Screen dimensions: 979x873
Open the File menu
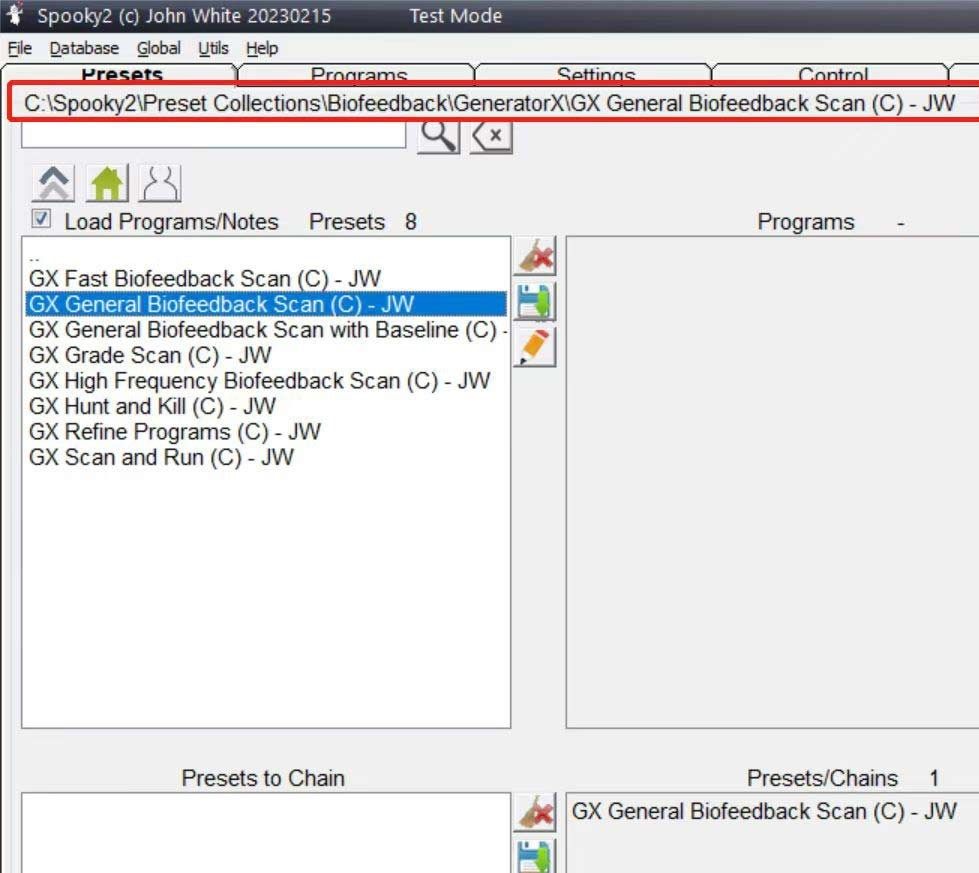pos(20,49)
